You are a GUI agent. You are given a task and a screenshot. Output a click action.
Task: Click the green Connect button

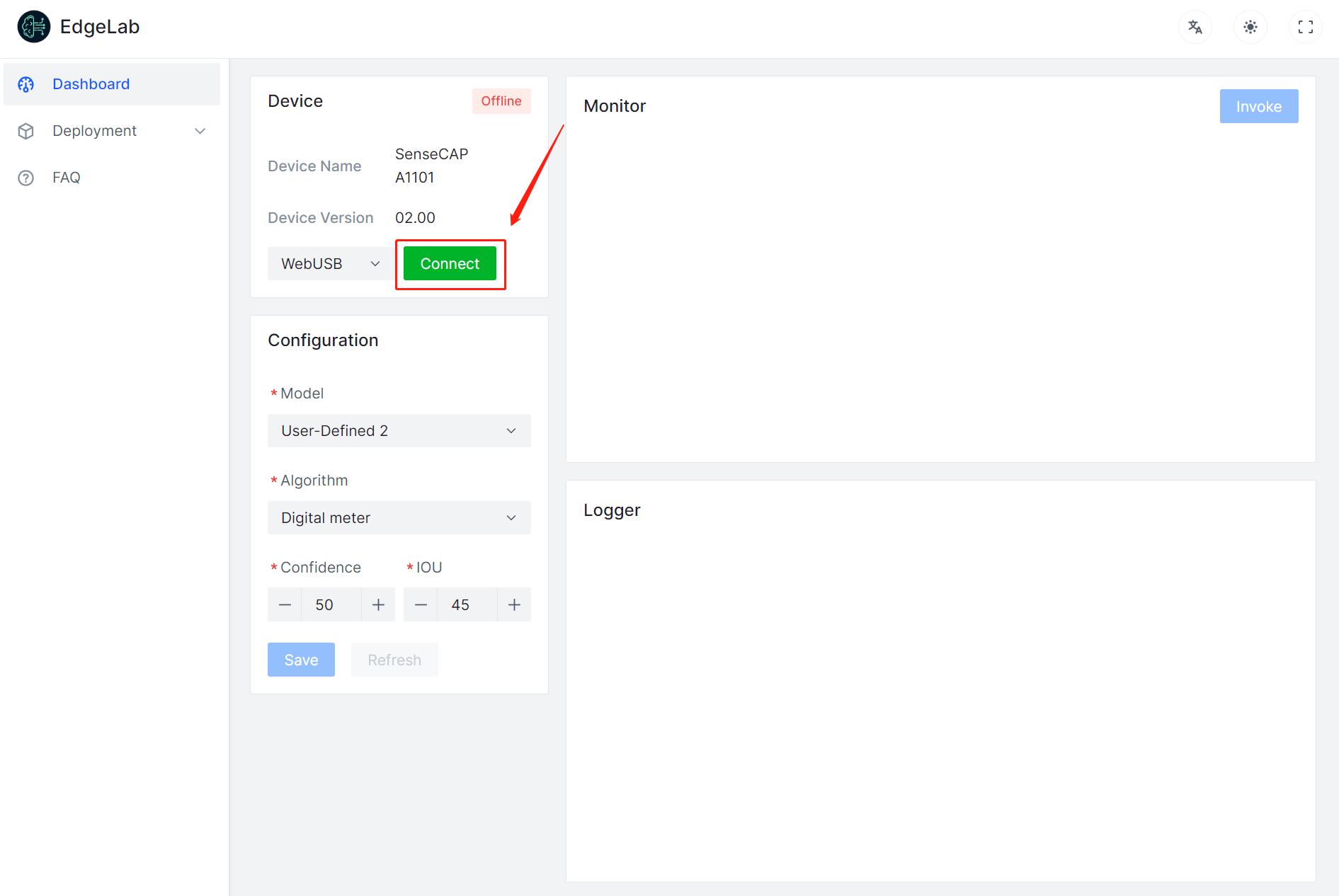point(450,263)
